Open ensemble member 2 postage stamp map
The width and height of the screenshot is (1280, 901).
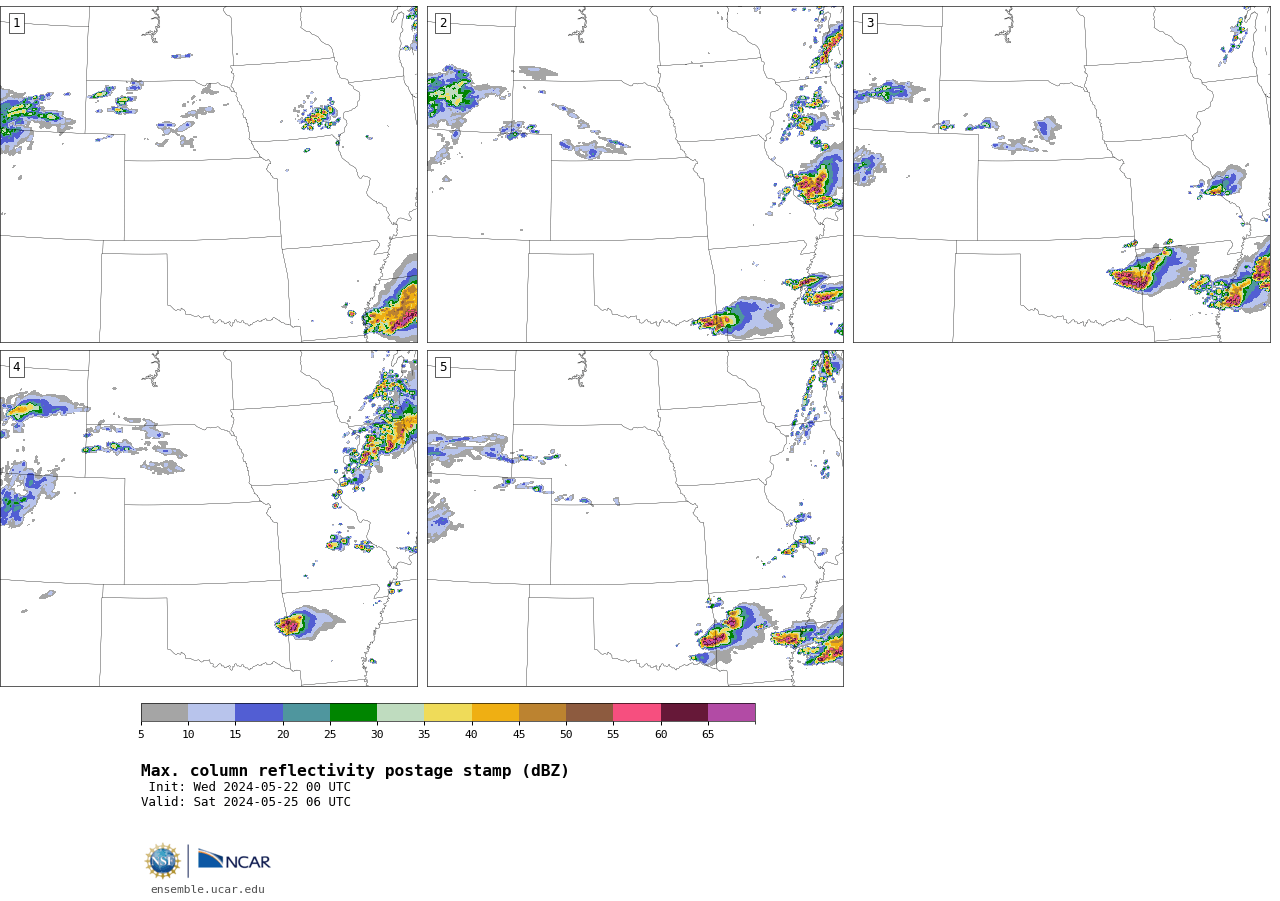(635, 175)
